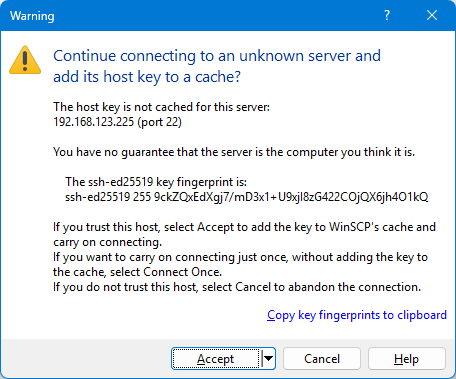Viewport: 456px width, 379px height.
Task: Close the Warning dialog
Action: click(x=432, y=15)
